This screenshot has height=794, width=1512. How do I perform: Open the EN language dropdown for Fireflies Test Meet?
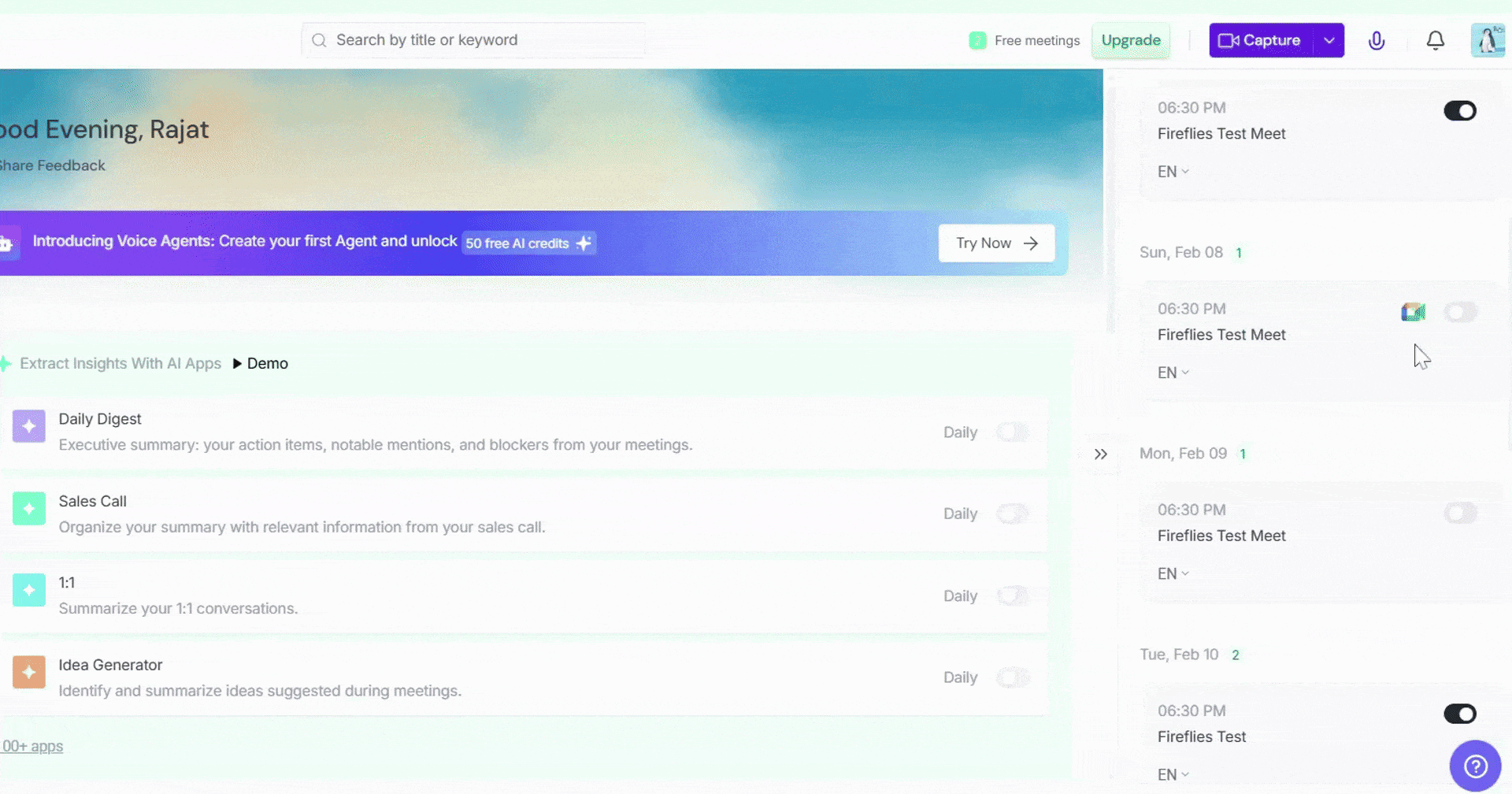click(x=1171, y=171)
